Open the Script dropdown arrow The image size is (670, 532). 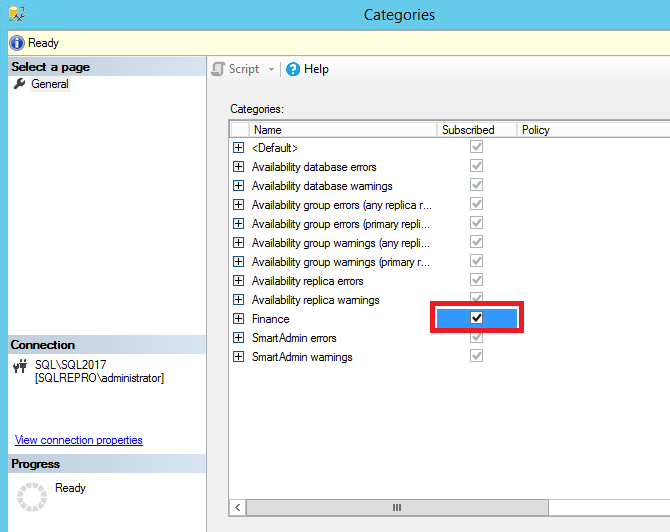point(271,69)
